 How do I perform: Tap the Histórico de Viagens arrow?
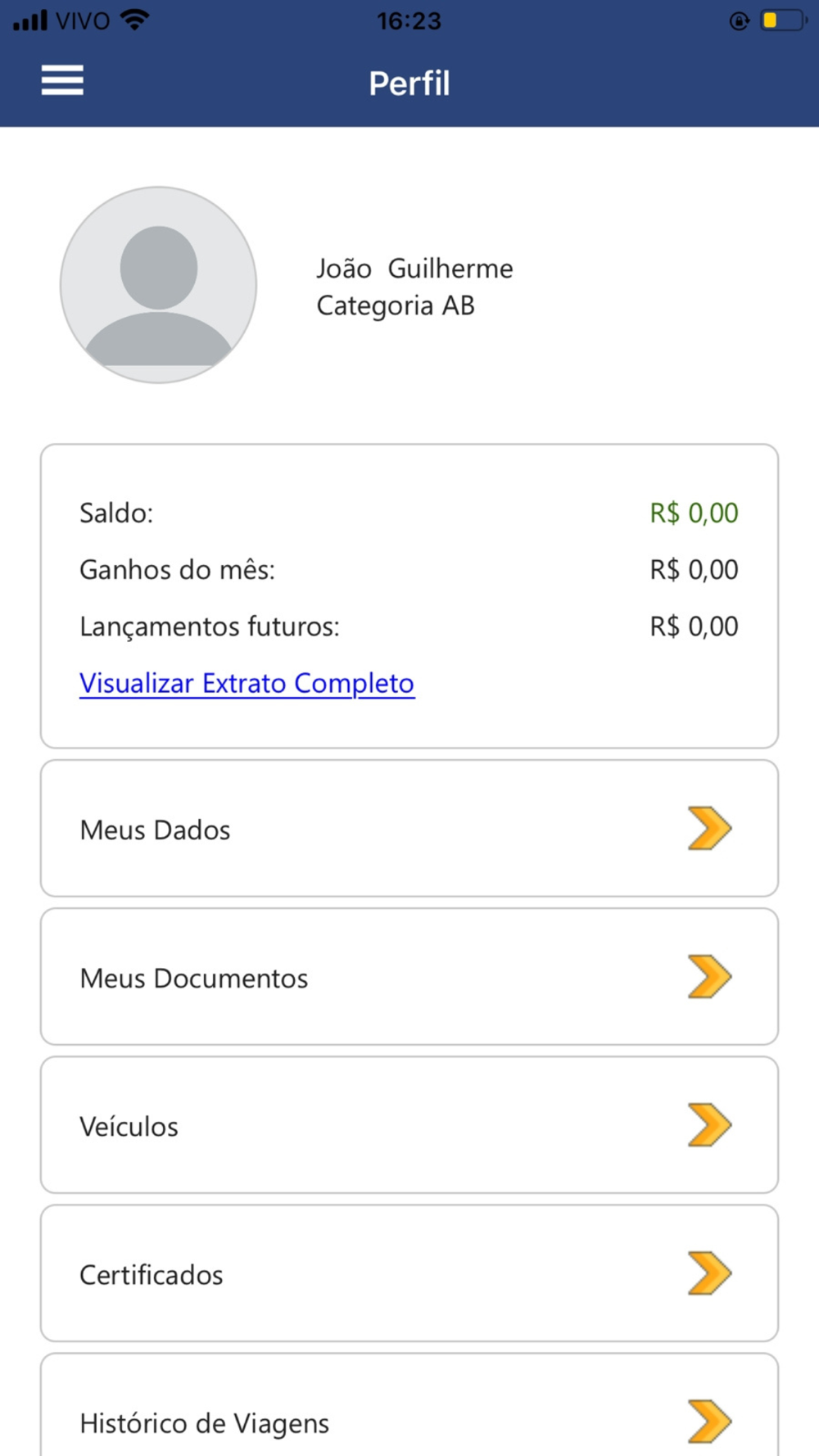pyautogui.click(x=709, y=1421)
